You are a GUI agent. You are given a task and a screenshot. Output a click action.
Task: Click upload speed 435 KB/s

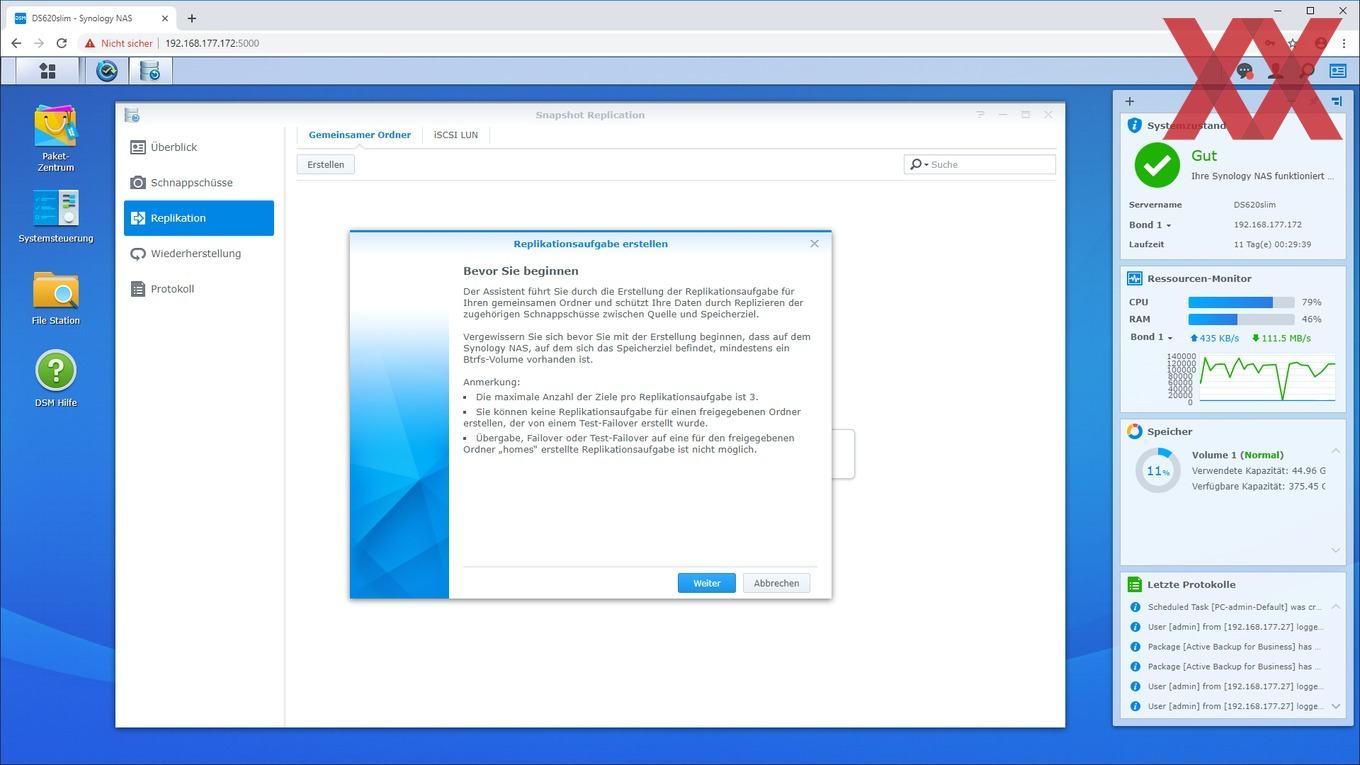1214,338
